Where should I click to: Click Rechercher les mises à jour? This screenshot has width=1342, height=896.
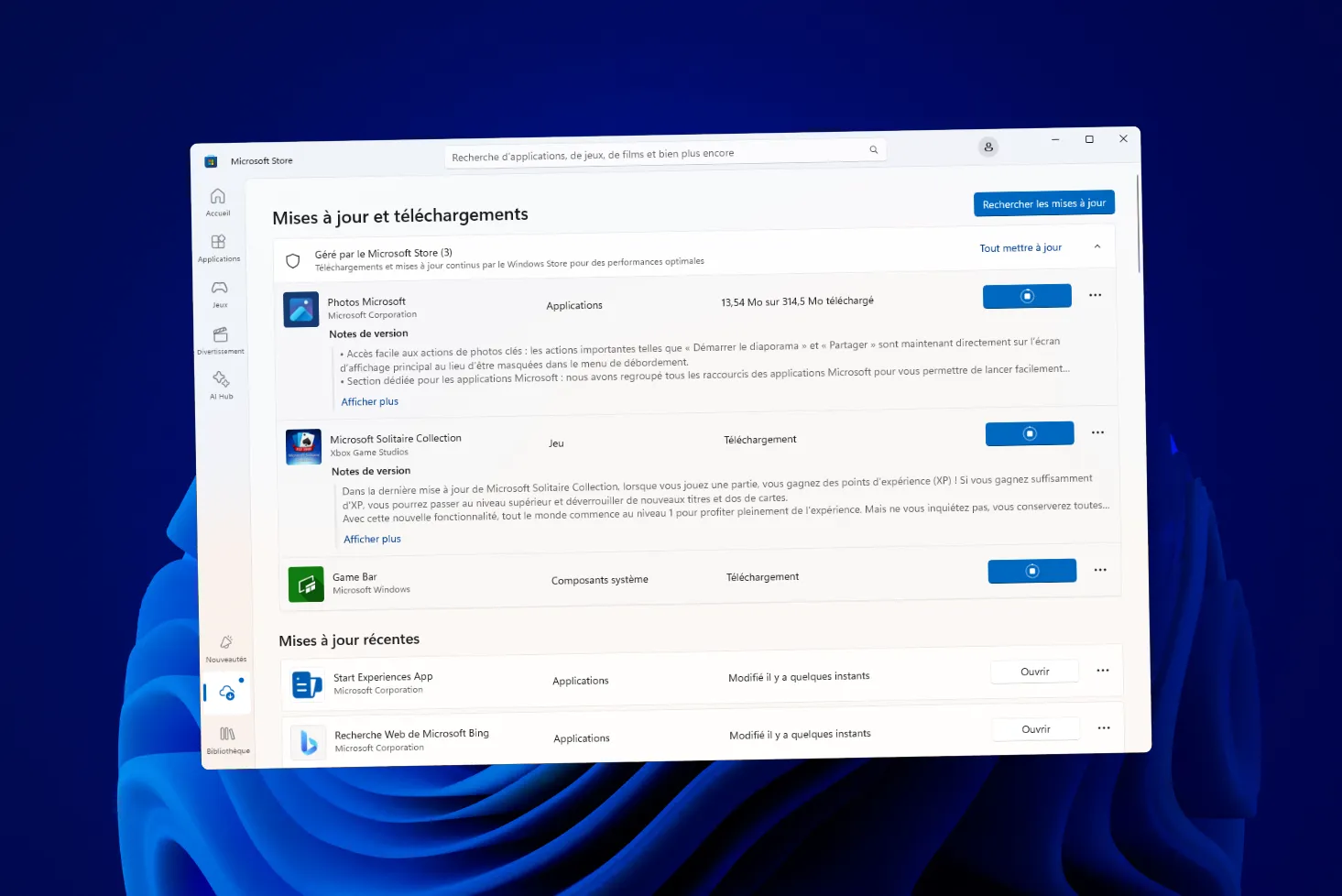click(x=1044, y=203)
